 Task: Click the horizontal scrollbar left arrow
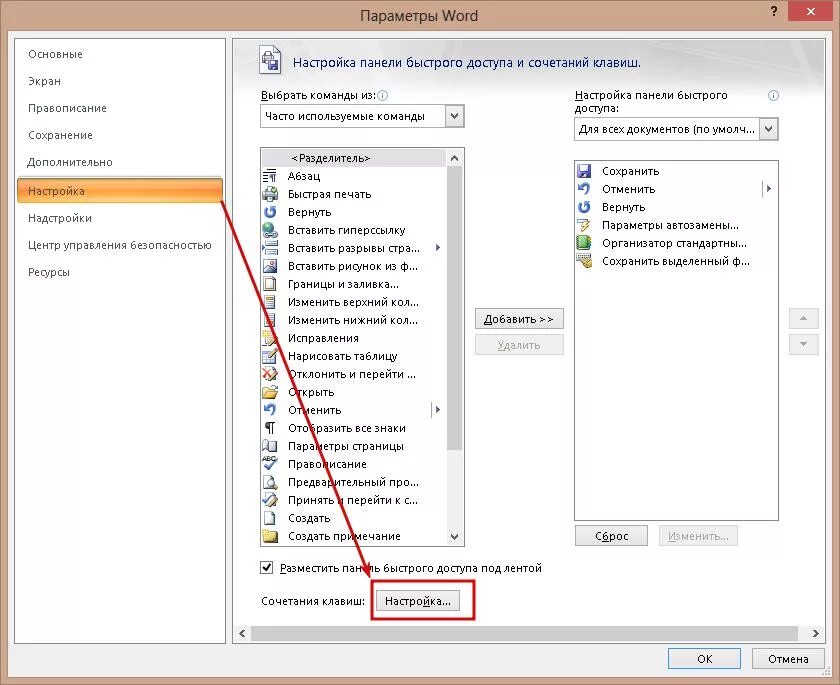click(242, 634)
